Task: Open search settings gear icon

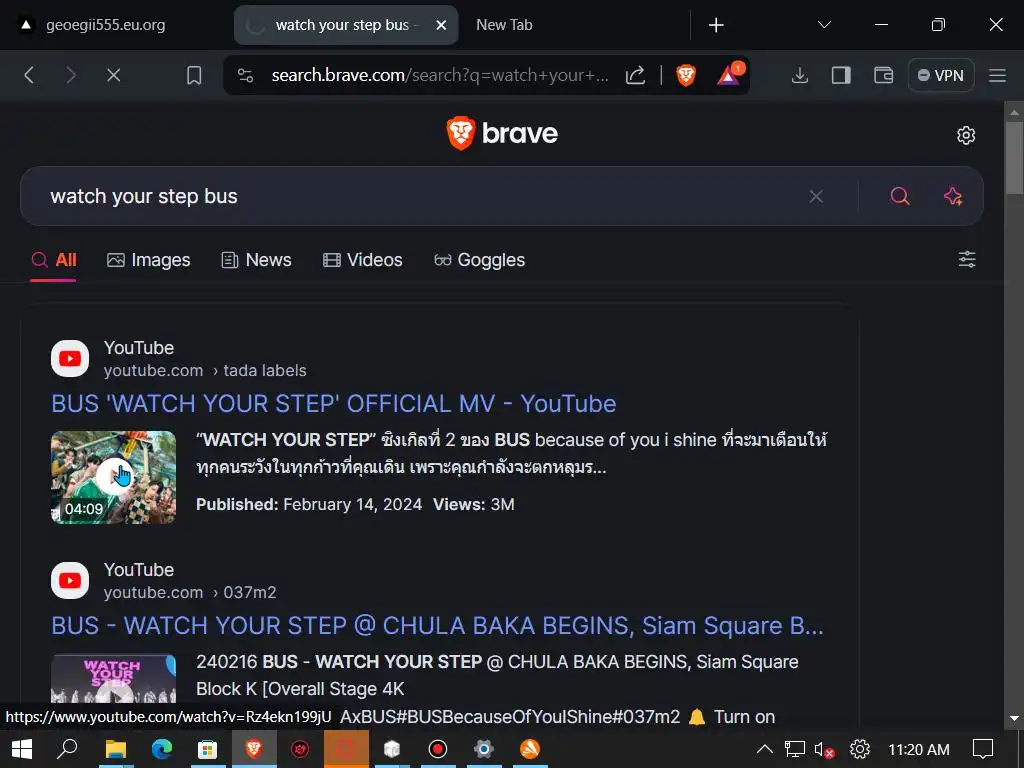Action: (966, 135)
